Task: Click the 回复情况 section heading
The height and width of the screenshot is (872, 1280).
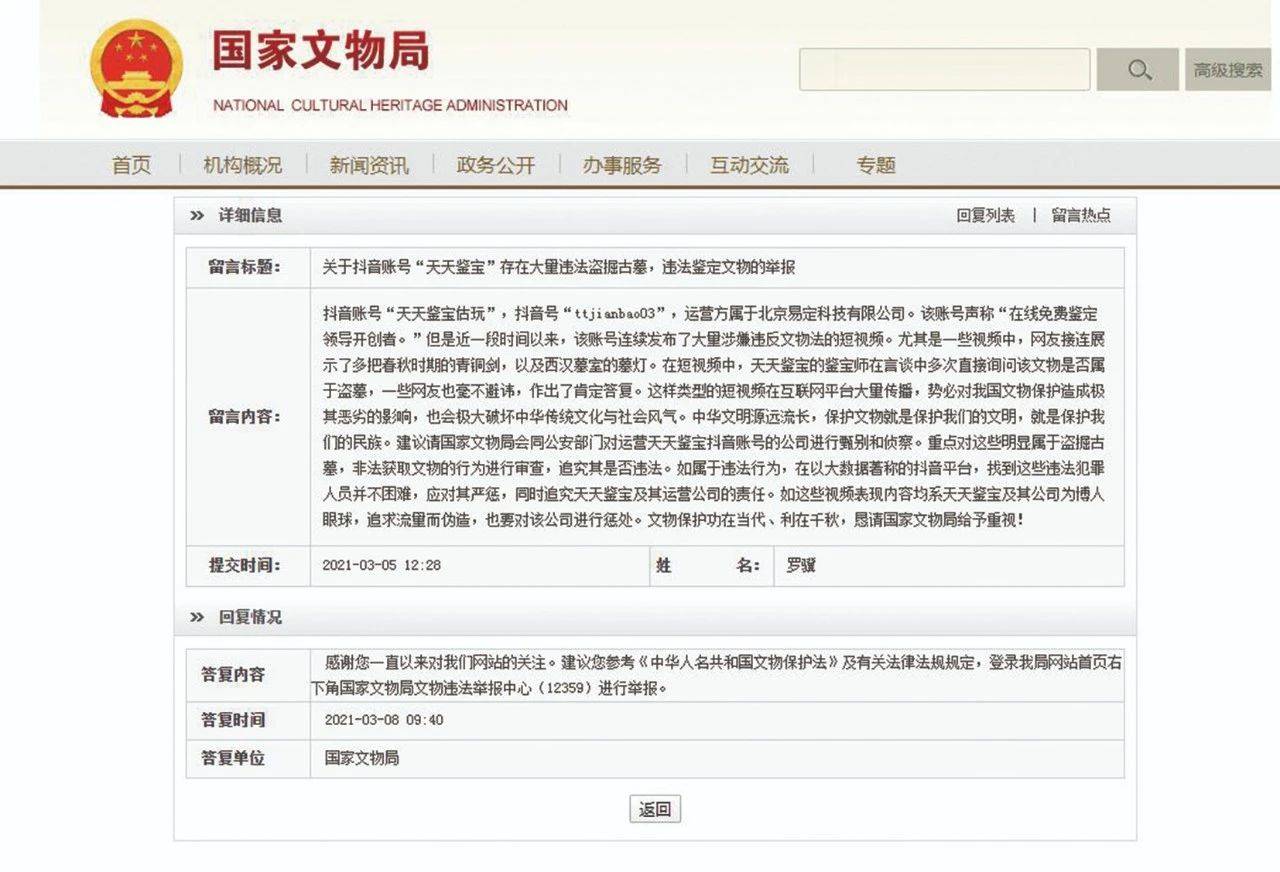Action: [x=251, y=617]
